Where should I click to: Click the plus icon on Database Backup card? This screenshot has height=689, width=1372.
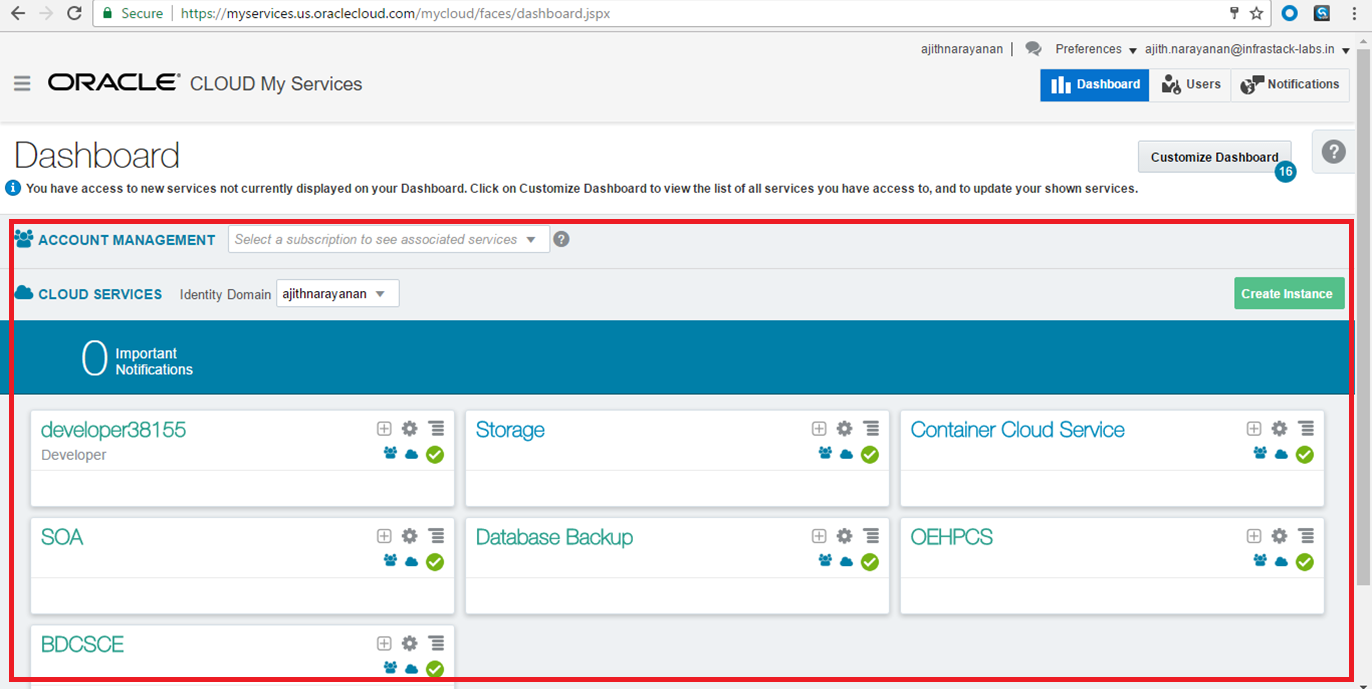pyautogui.click(x=819, y=536)
